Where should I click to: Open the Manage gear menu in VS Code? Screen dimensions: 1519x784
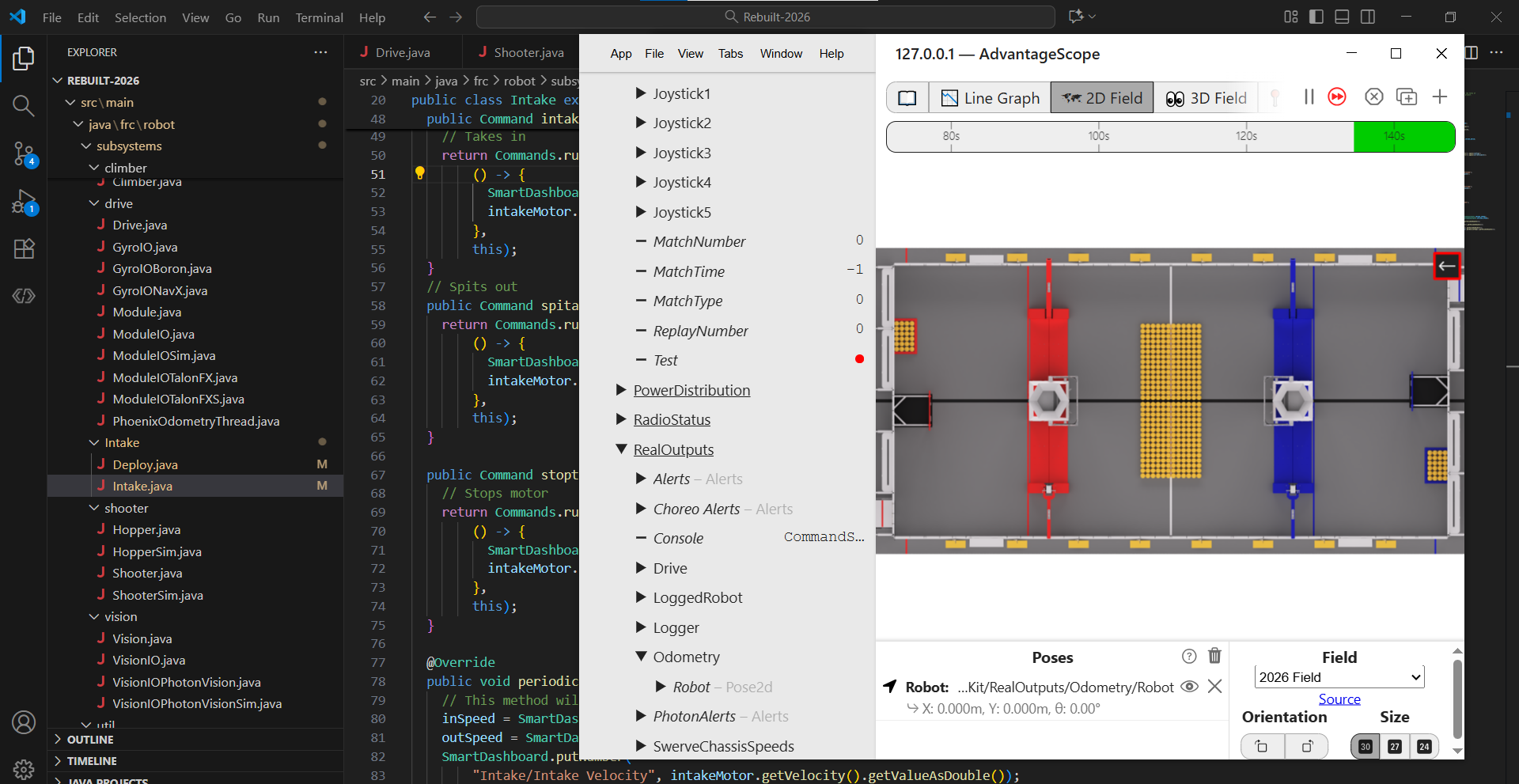[24, 768]
